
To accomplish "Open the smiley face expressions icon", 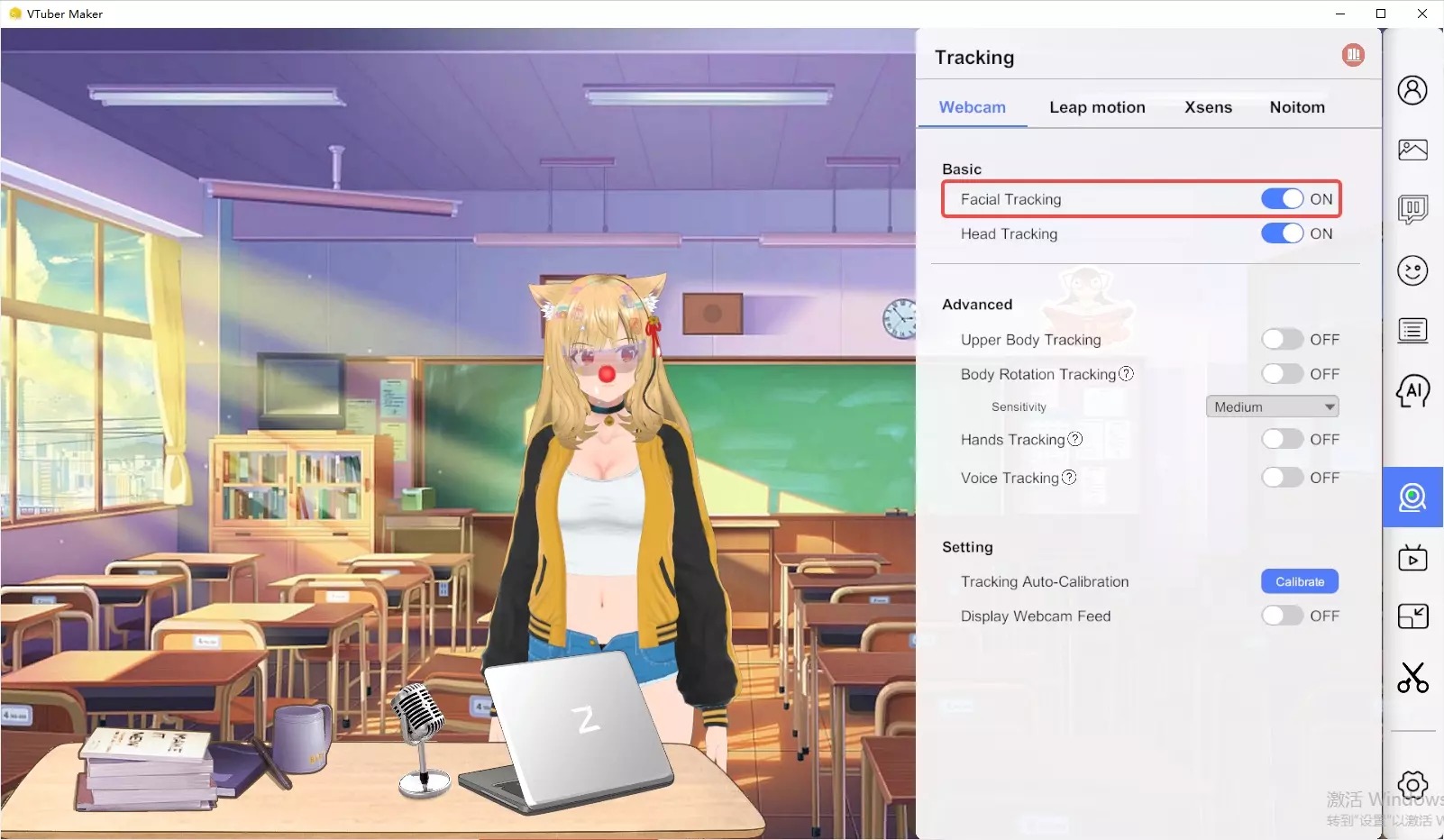I will [x=1412, y=270].
